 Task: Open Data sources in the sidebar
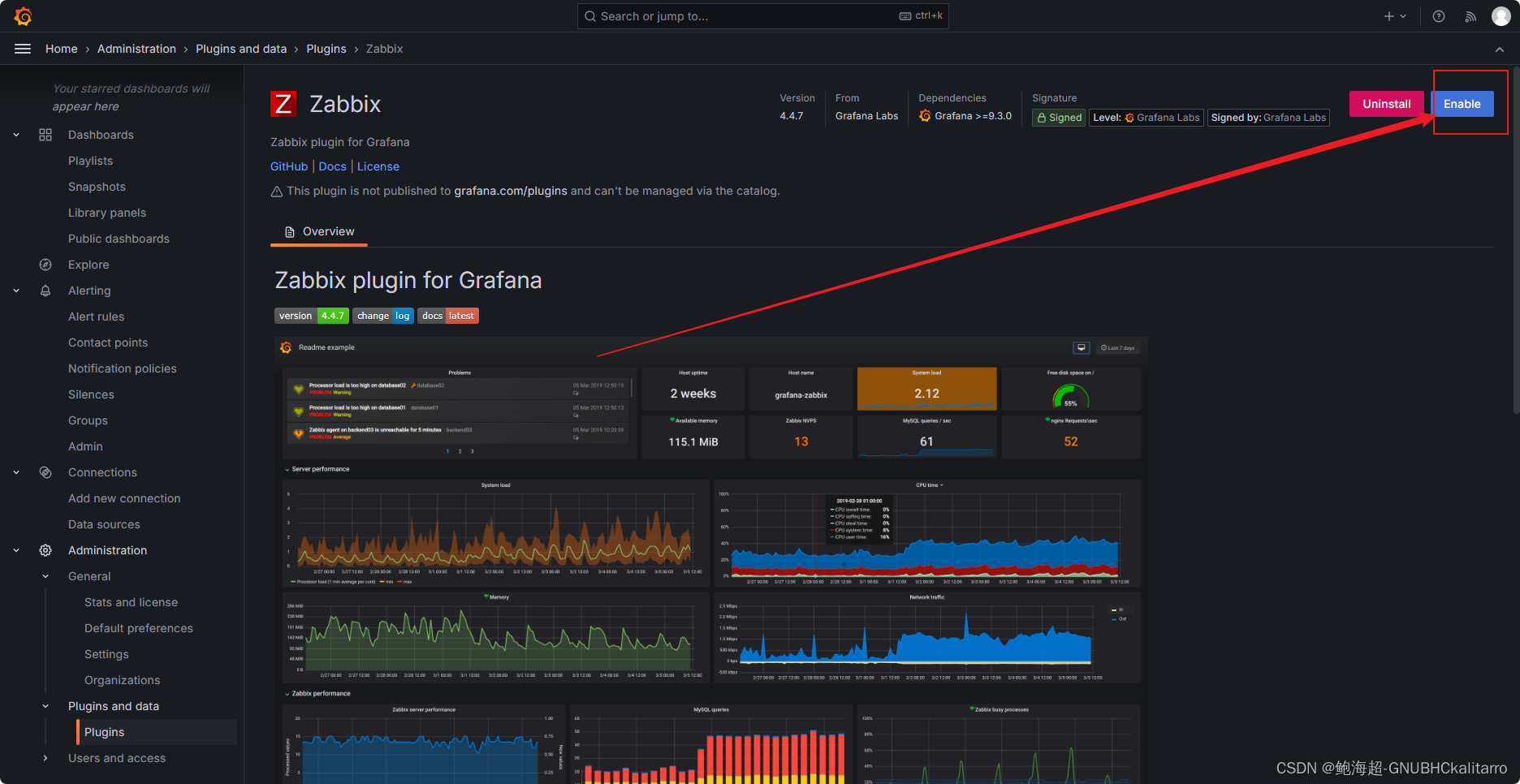pyautogui.click(x=104, y=524)
